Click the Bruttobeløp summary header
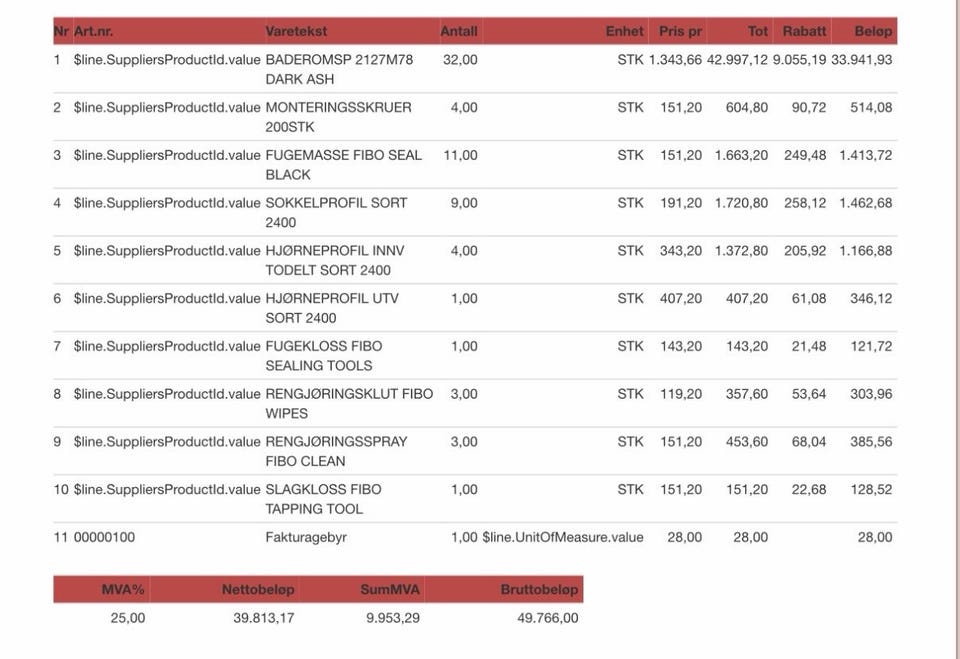This screenshot has width=960, height=659. (x=539, y=590)
